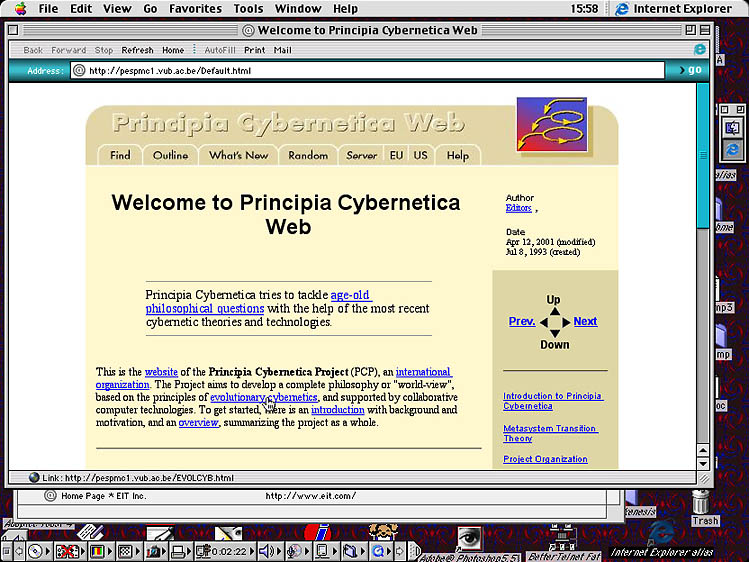The height and width of the screenshot is (562, 749).
Task: Click the page icon beside the address
Action: (x=79, y=71)
